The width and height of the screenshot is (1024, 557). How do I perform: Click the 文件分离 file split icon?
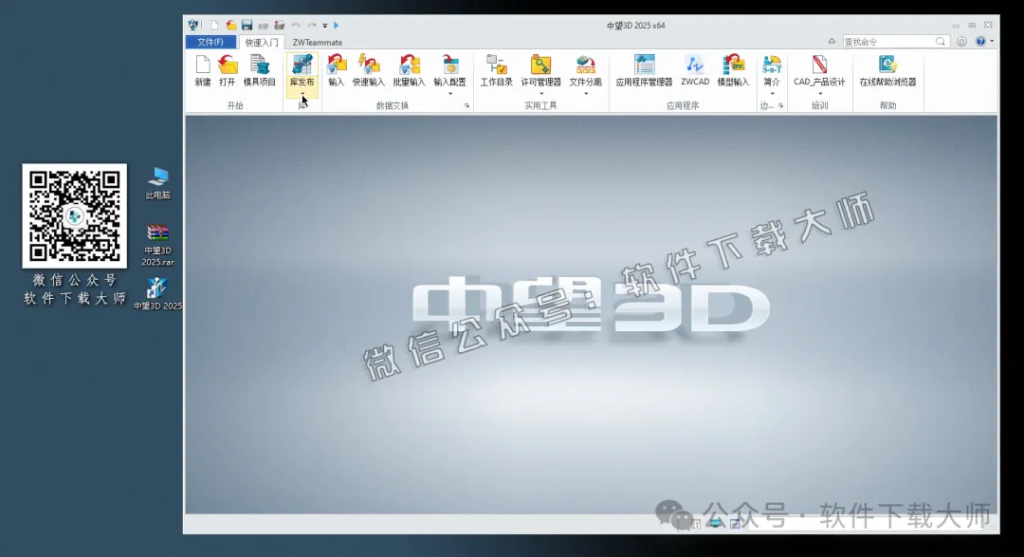coord(585,65)
